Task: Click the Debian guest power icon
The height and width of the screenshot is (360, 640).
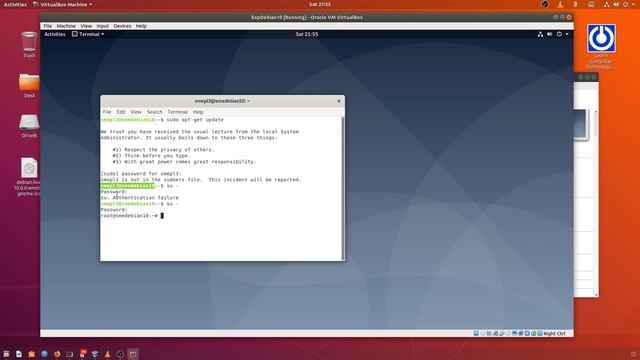Action: [x=559, y=34]
